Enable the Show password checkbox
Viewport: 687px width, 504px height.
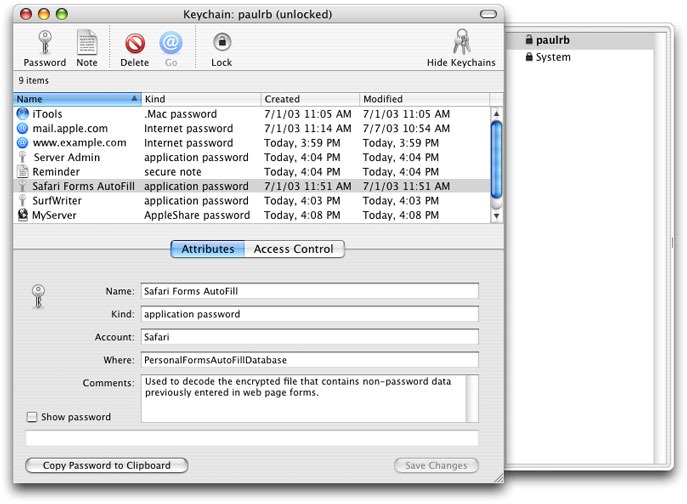tap(32, 417)
